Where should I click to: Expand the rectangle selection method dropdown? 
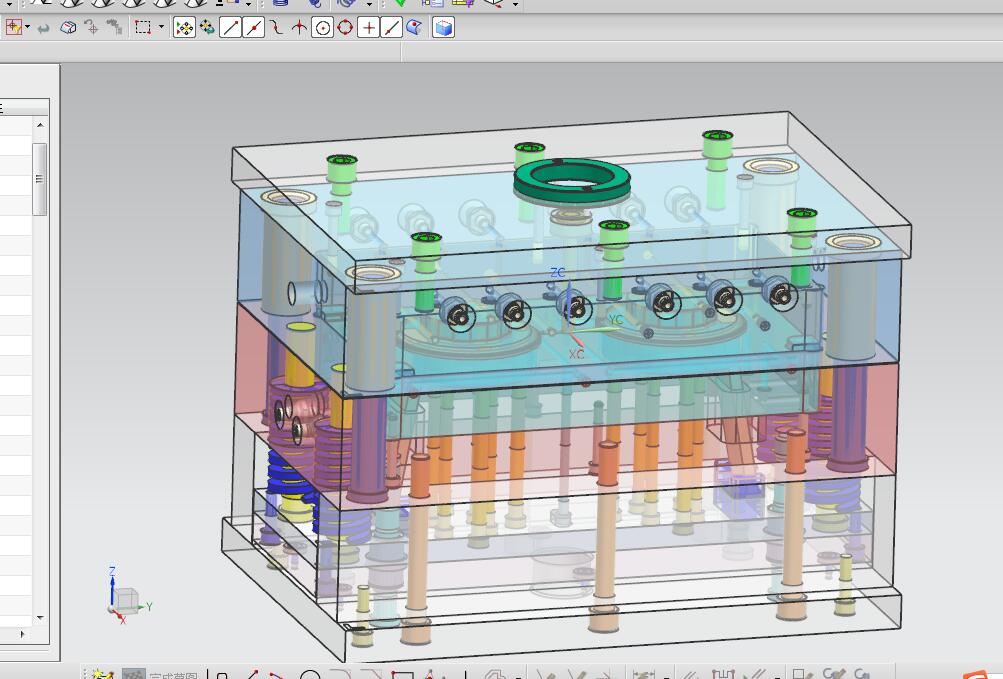click(x=160, y=28)
